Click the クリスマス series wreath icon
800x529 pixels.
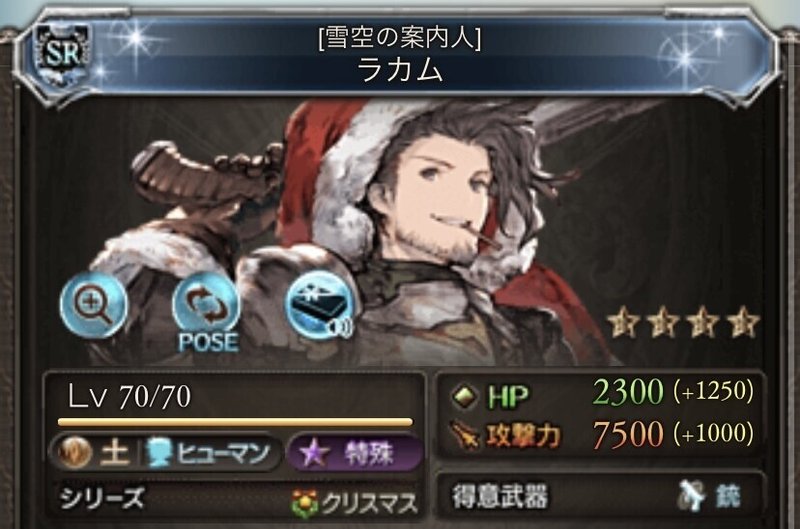[305, 503]
